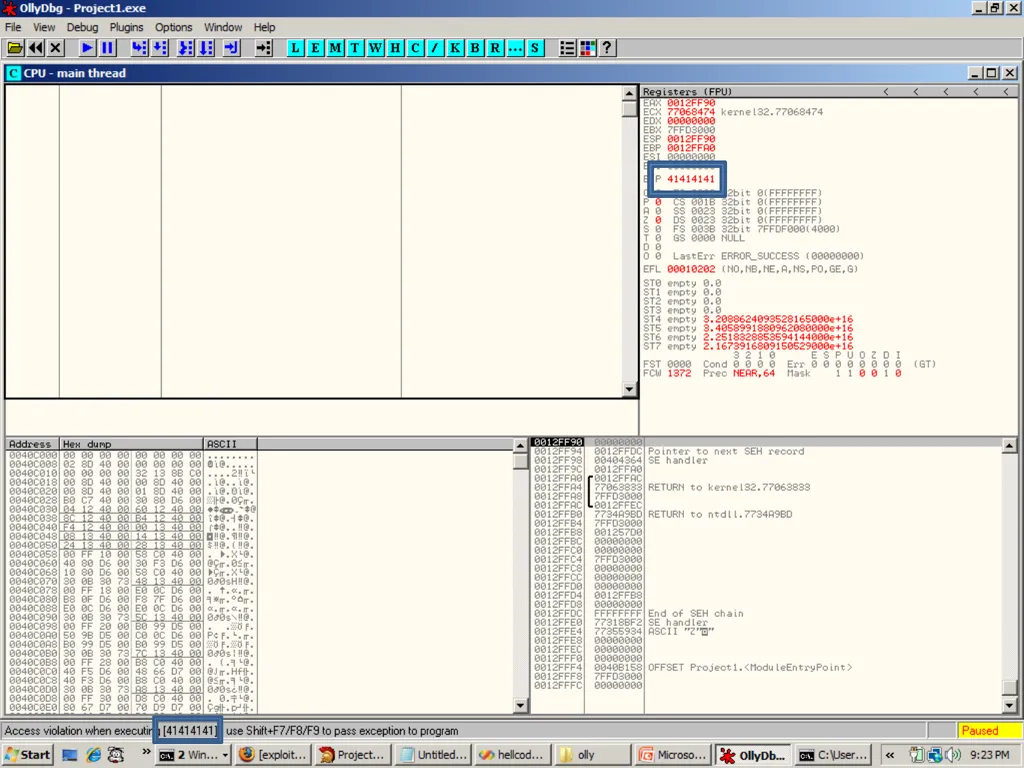Open the Options menu
The image size is (1024, 768).
click(173, 27)
